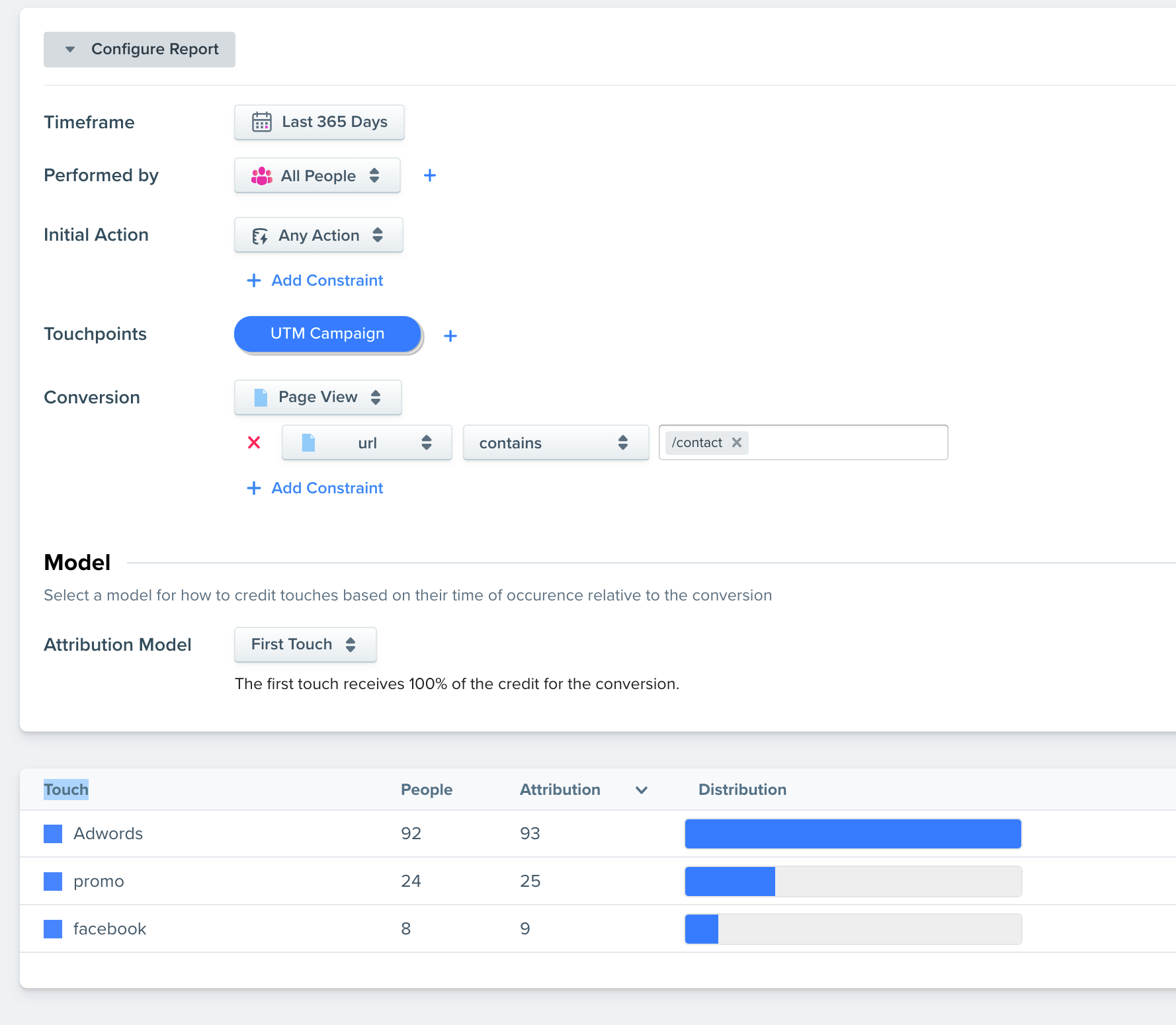Open the url property dropdown
Image resolution: width=1176 pixels, height=1025 pixels.
tap(367, 442)
